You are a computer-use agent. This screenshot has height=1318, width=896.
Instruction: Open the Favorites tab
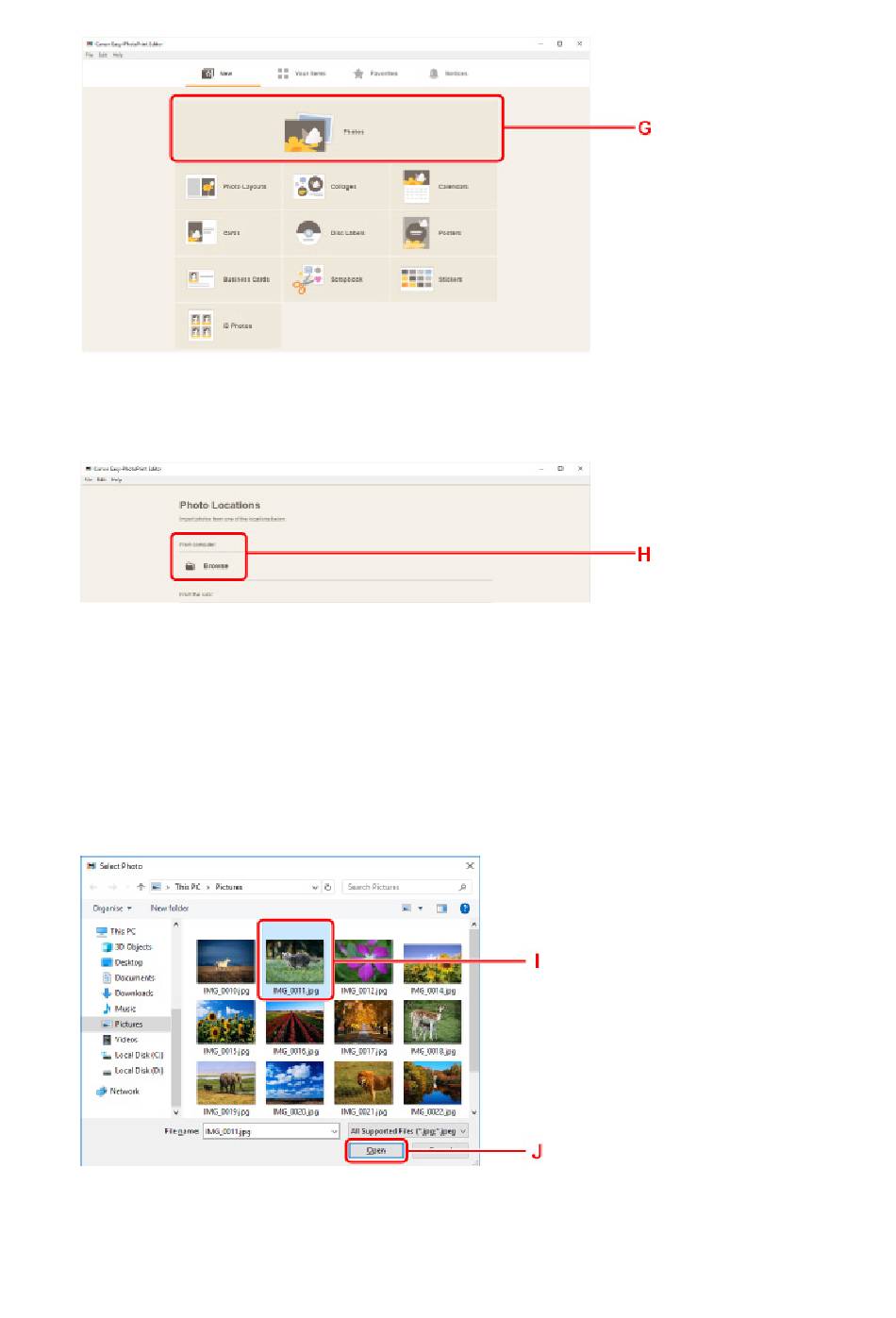tap(375, 73)
